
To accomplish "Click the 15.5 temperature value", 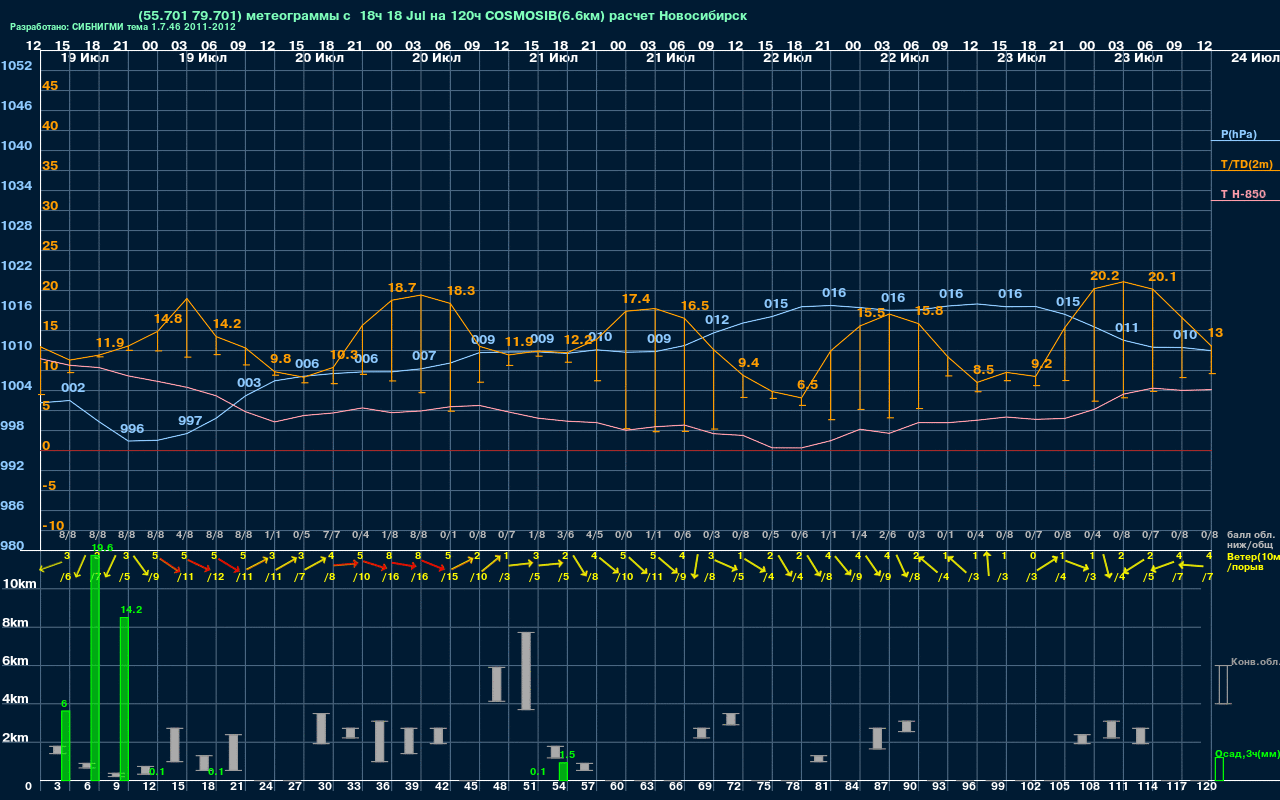I will [x=871, y=314].
